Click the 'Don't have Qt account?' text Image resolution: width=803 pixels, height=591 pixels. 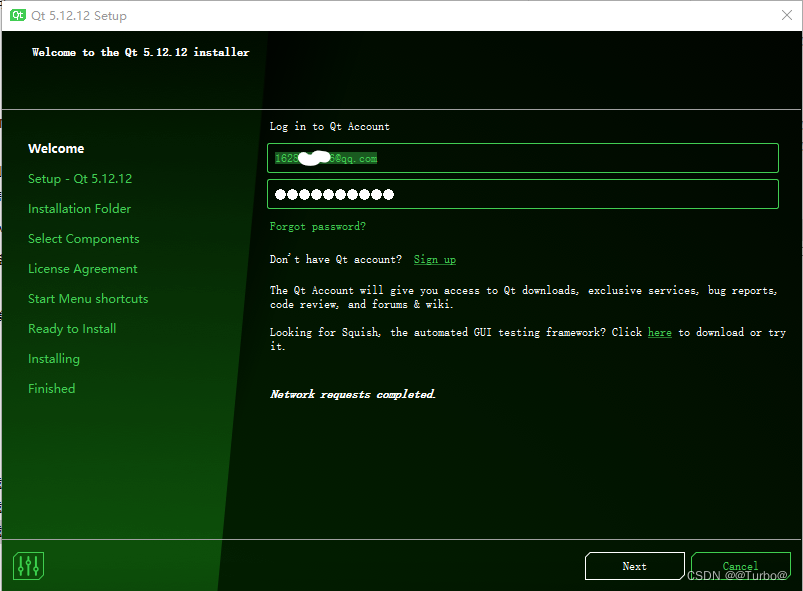336,259
